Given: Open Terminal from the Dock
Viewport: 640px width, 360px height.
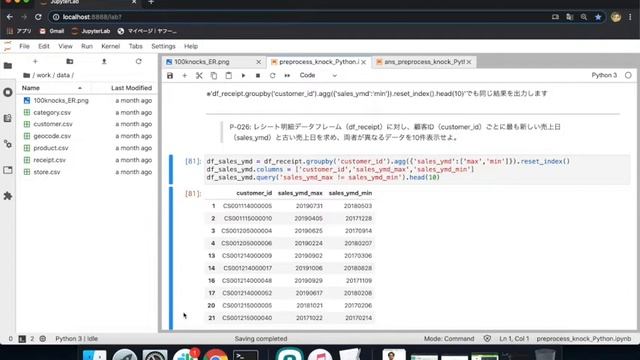Looking at the screenshot, I should [245, 355].
